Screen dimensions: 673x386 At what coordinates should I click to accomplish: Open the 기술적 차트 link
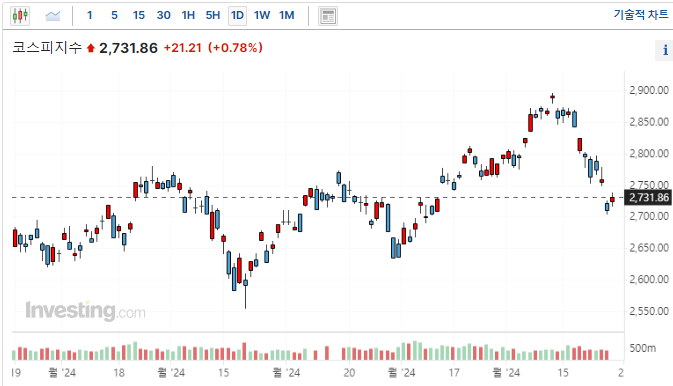click(x=640, y=15)
